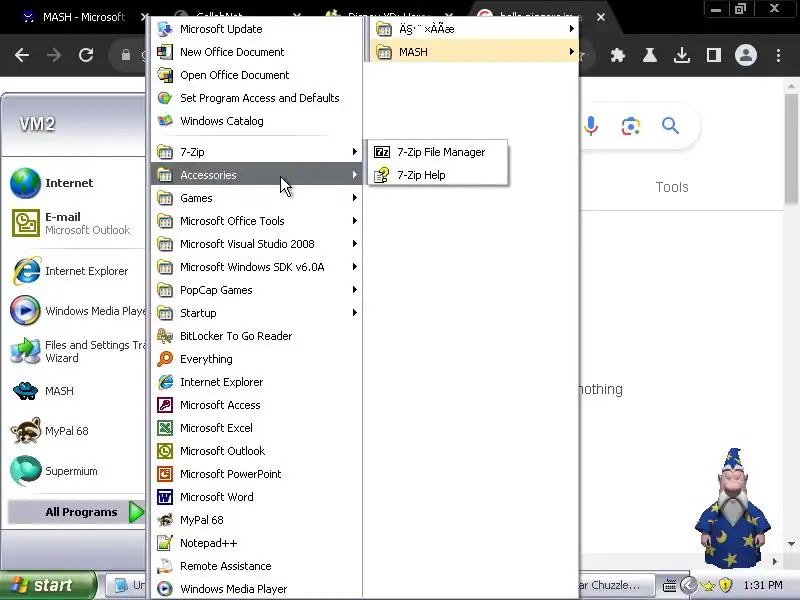The height and width of the screenshot is (600, 800).
Task: Expand the Accessories submenu
Action: 256,174
